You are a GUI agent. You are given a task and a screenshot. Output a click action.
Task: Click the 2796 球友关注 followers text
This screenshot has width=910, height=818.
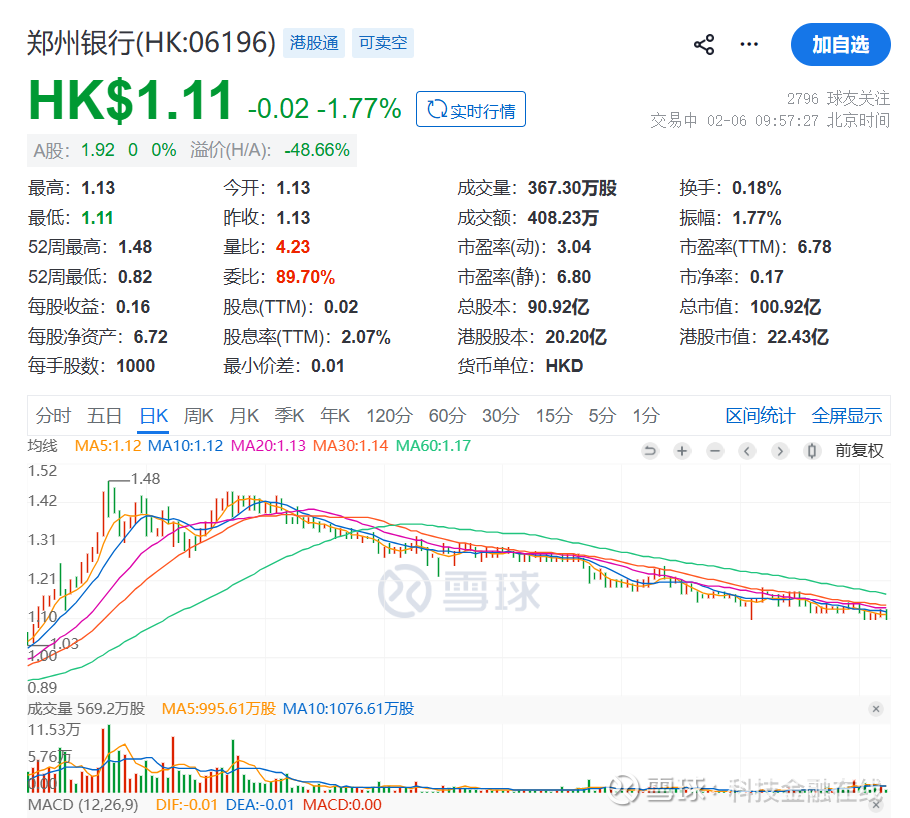pyautogui.click(x=838, y=98)
